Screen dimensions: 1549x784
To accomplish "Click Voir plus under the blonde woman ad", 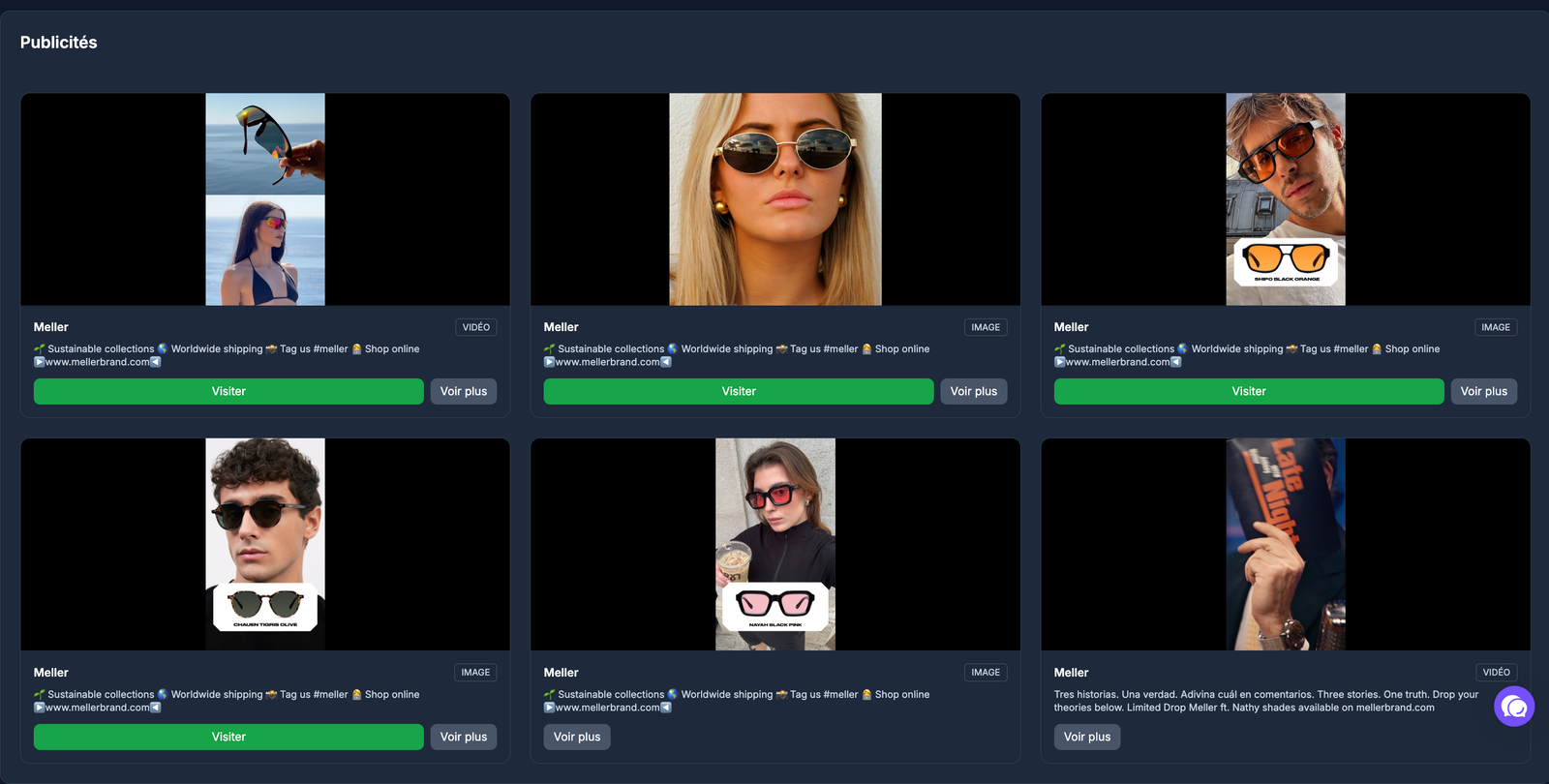I will click(x=974, y=391).
